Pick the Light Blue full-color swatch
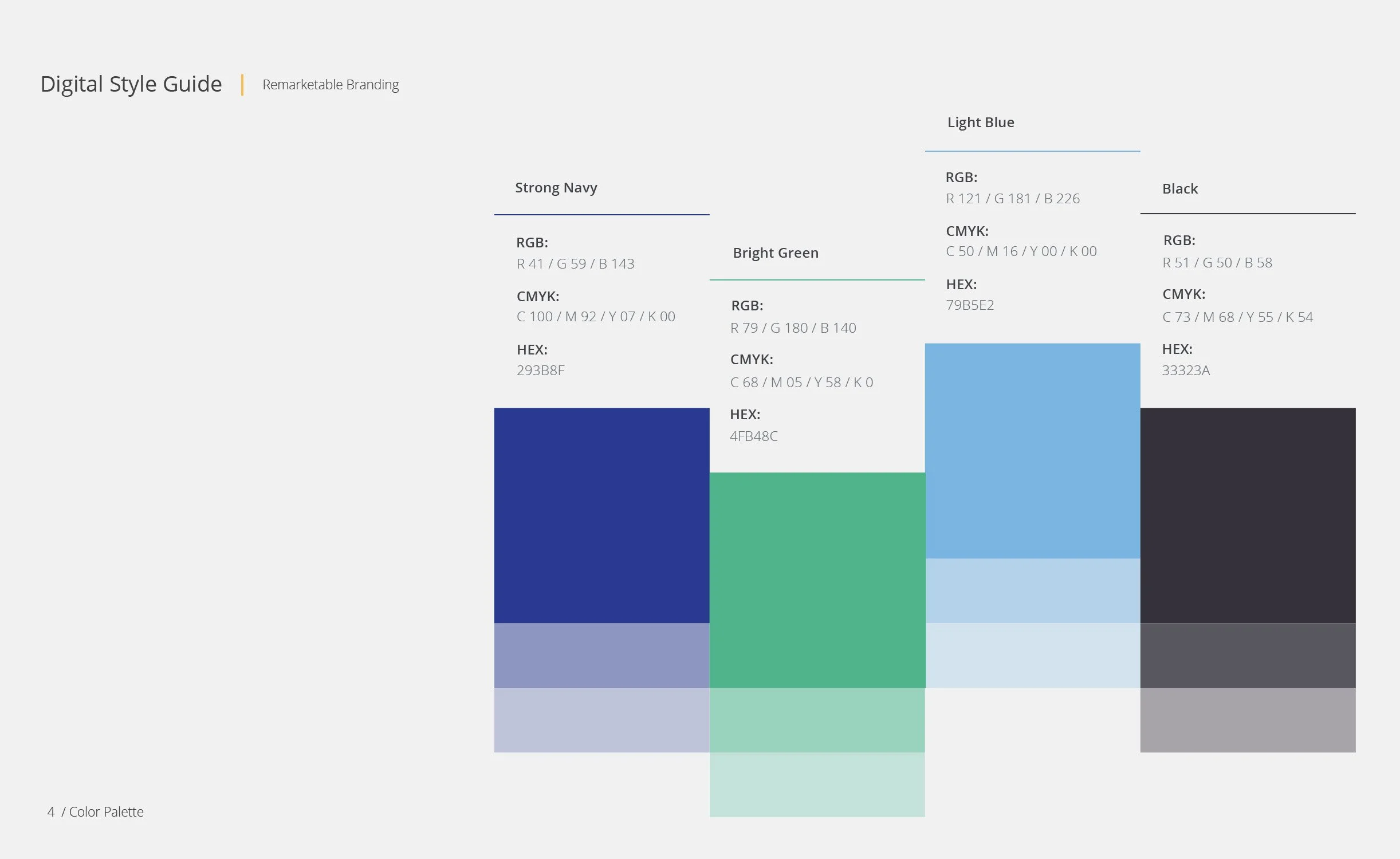The height and width of the screenshot is (859, 1400). coord(1032,451)
